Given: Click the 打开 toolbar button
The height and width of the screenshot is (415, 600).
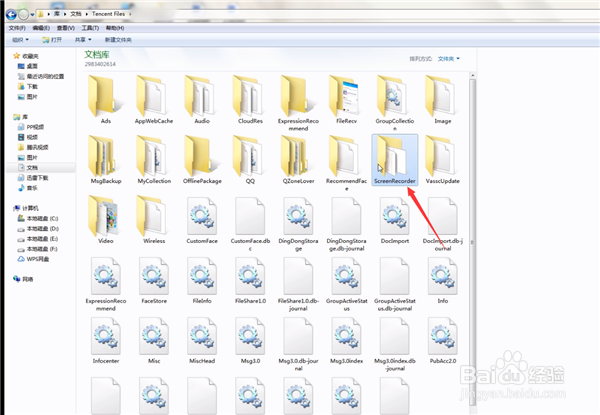Looking at the screenshot, I should 52,40.
